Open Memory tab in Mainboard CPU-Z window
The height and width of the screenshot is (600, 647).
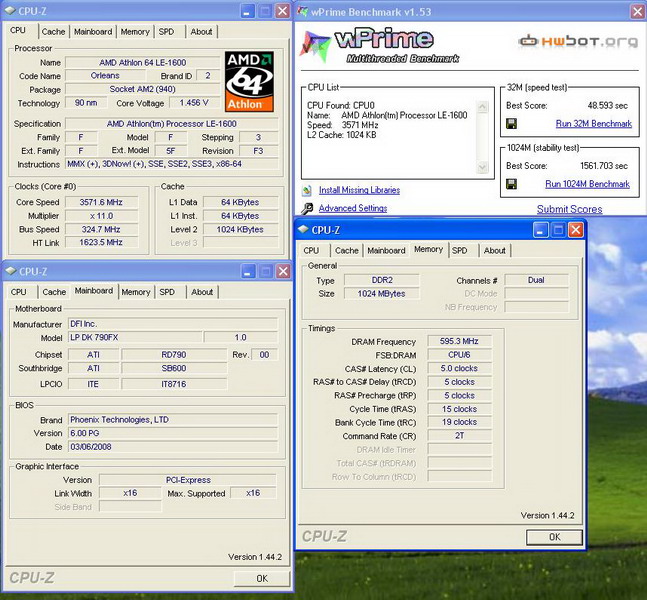[x=136, y=292]
